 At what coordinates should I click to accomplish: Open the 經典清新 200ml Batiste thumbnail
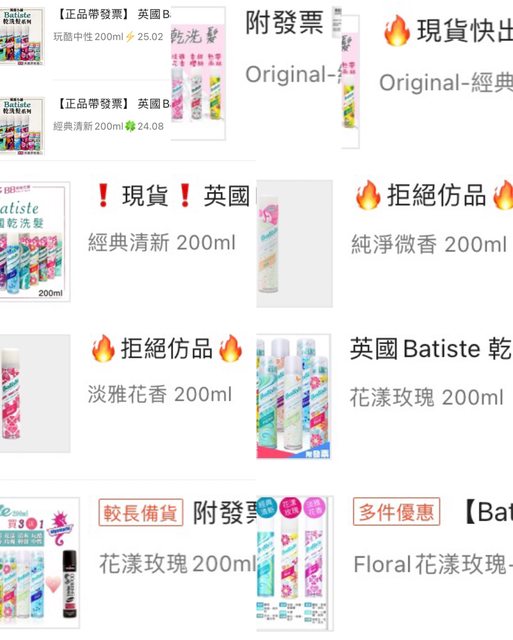click(x=34, y=242)
